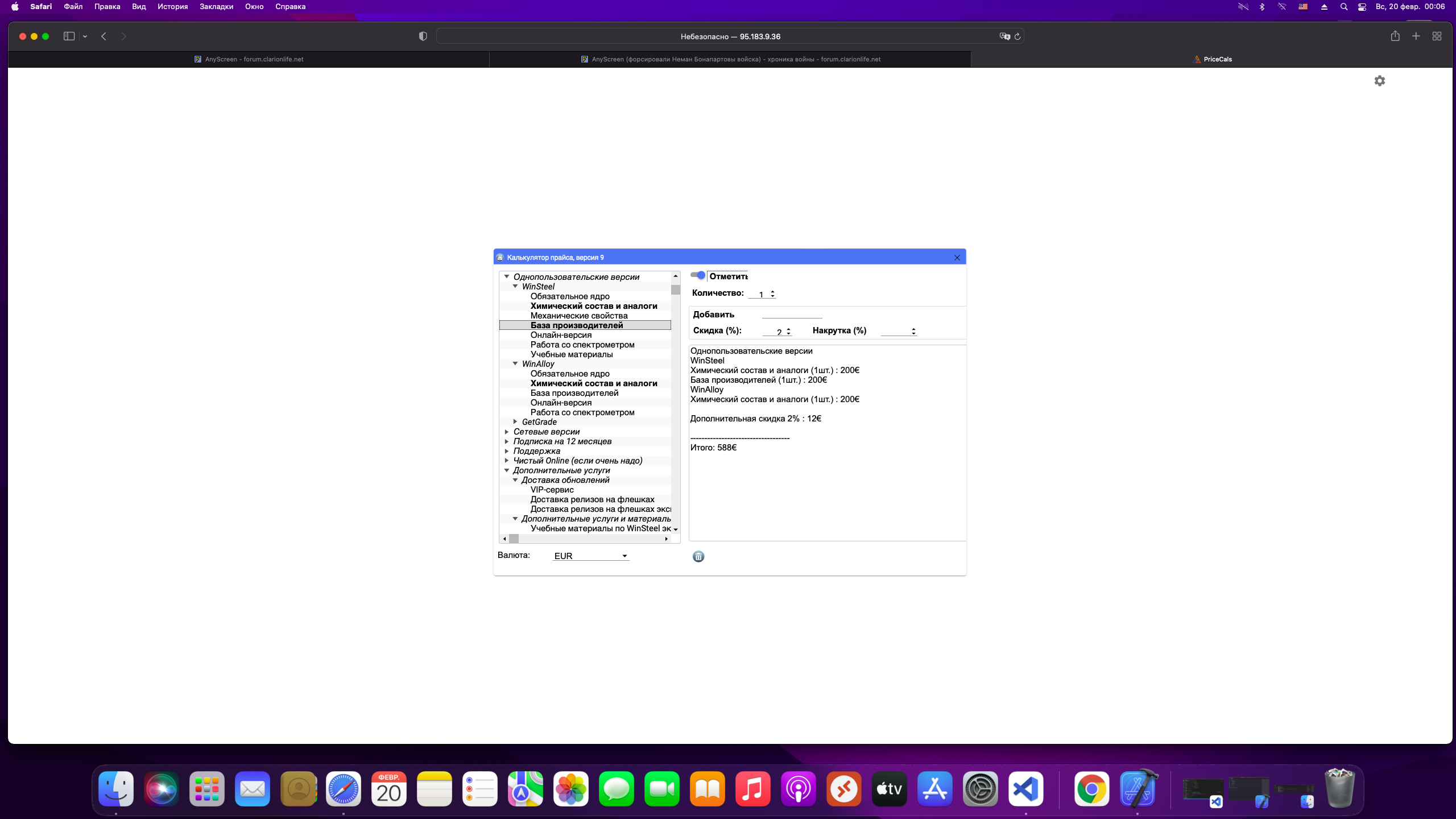Collapse the WinAlloy tree node

(515, 364)
